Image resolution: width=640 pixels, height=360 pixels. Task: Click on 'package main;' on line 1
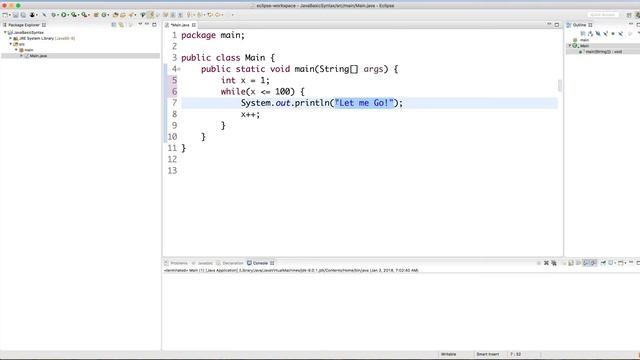pos(213,35)
